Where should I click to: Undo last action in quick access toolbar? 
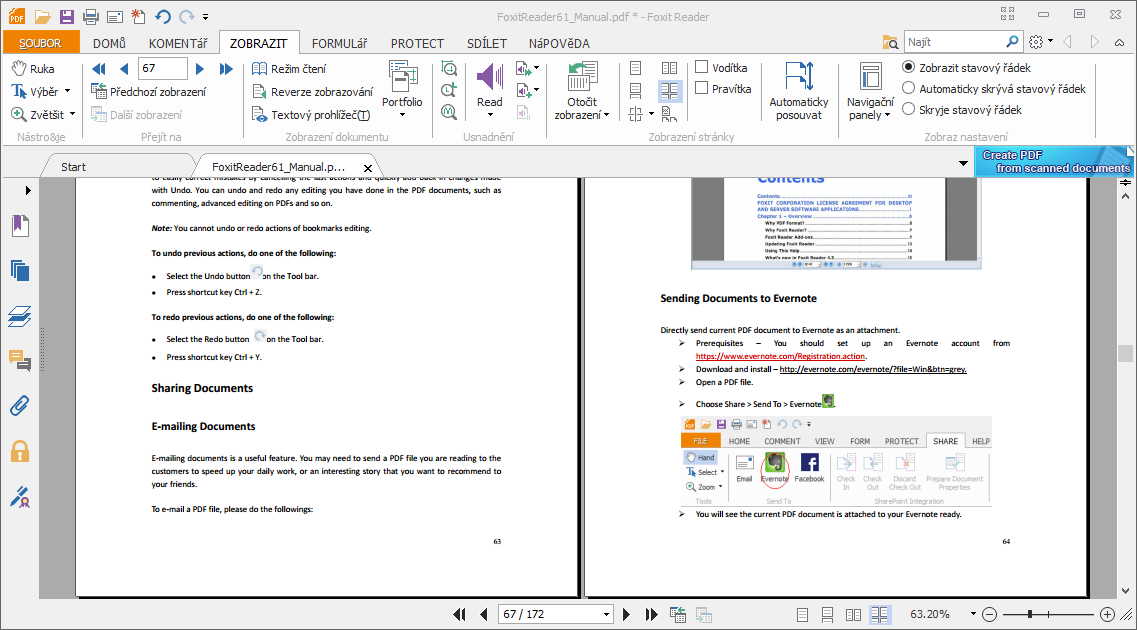point(163,17)
